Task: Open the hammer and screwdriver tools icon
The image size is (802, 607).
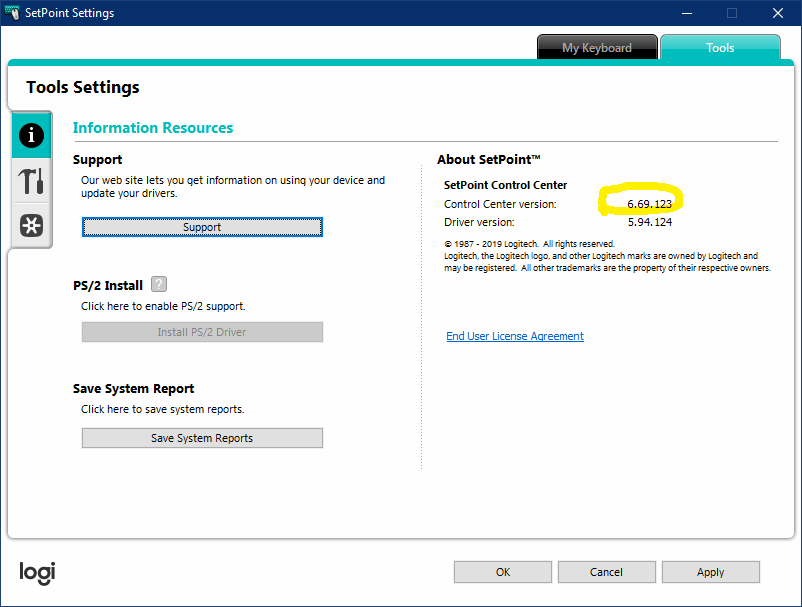Action: coord(31,181)
